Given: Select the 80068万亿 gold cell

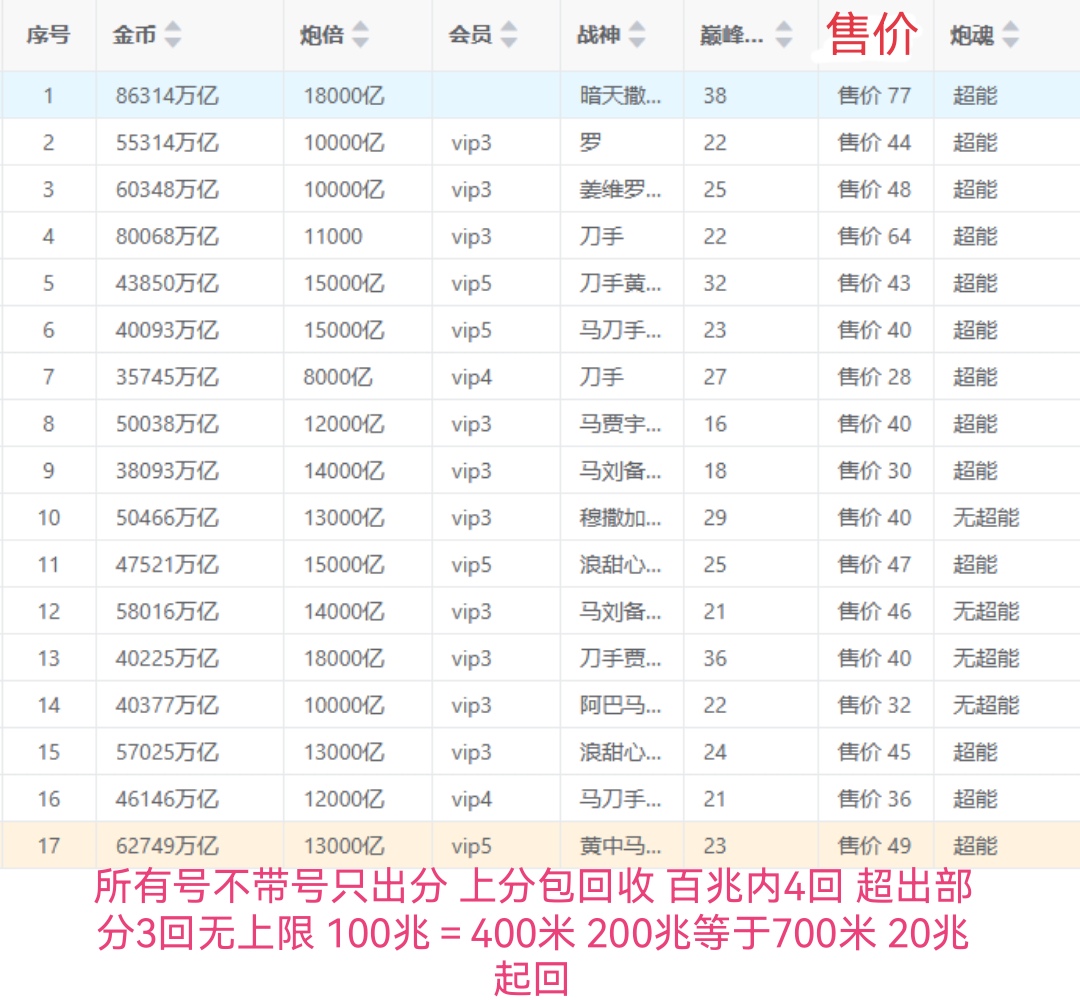Looking at the screenshot, I should [167, 237].
